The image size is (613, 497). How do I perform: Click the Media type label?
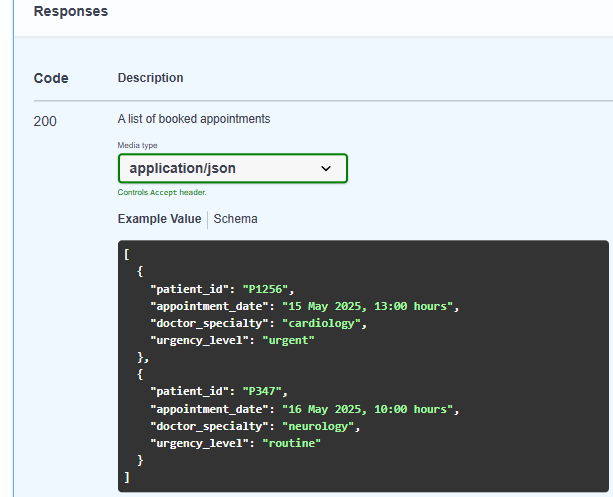pos(137,145)
